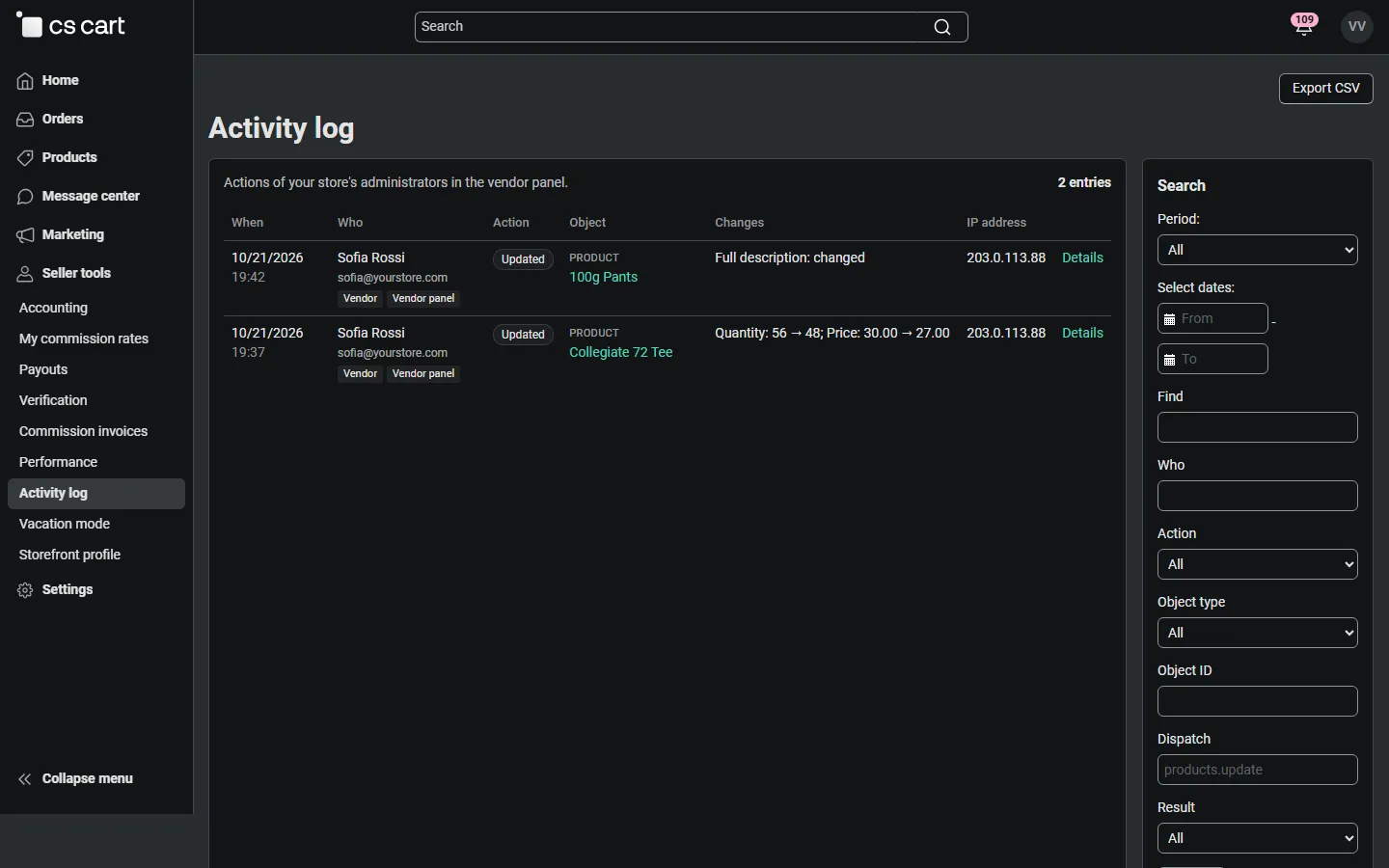Open the Collegiate 72 Tee product link
The image size is (1389, 868).
pyautogui.click(x=621, y=352)
